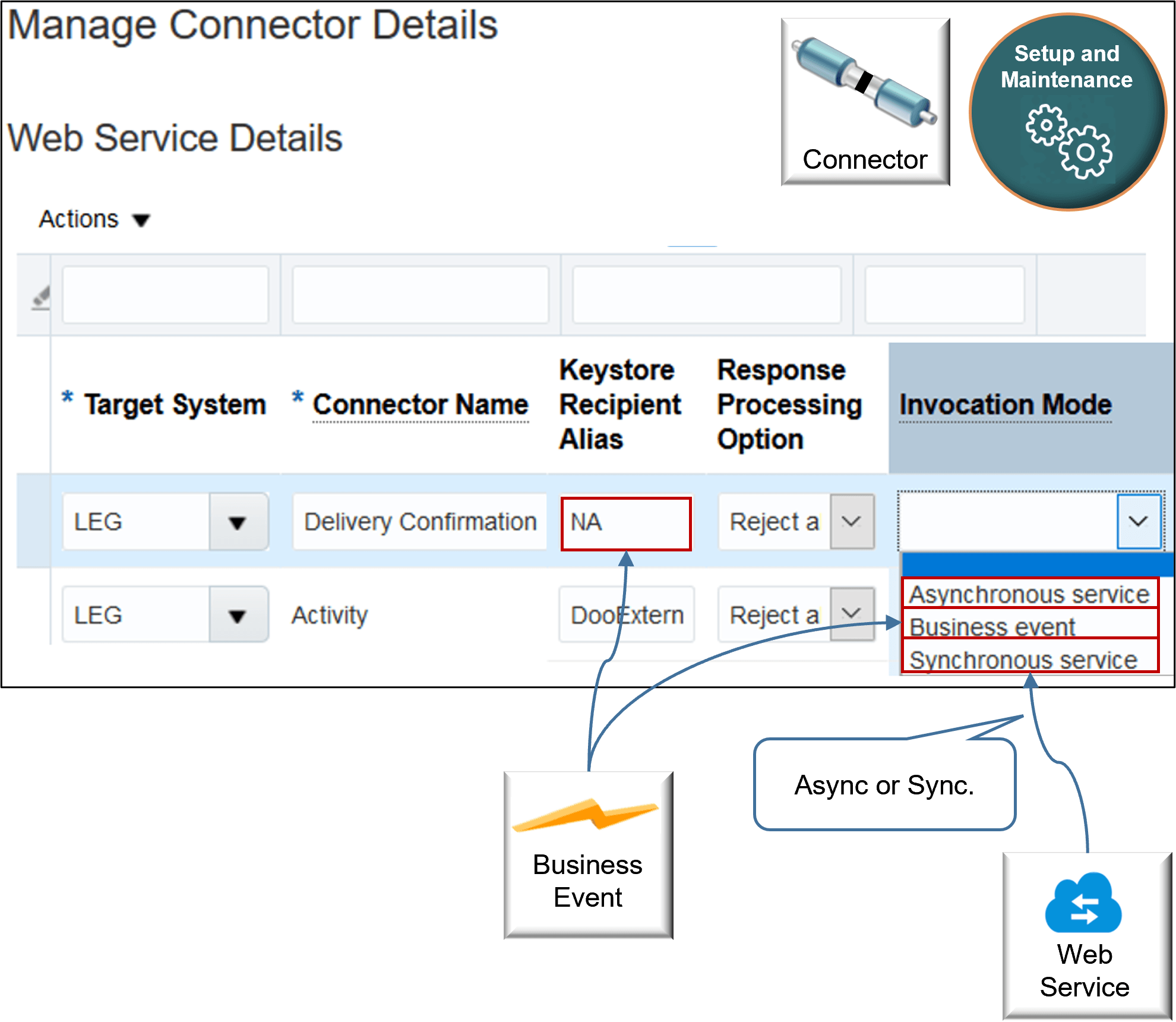The height and width of the screenshot is (1022, 1176).
Task: Select the Asynchronous service option
Action: click(x=1029, y=594)
